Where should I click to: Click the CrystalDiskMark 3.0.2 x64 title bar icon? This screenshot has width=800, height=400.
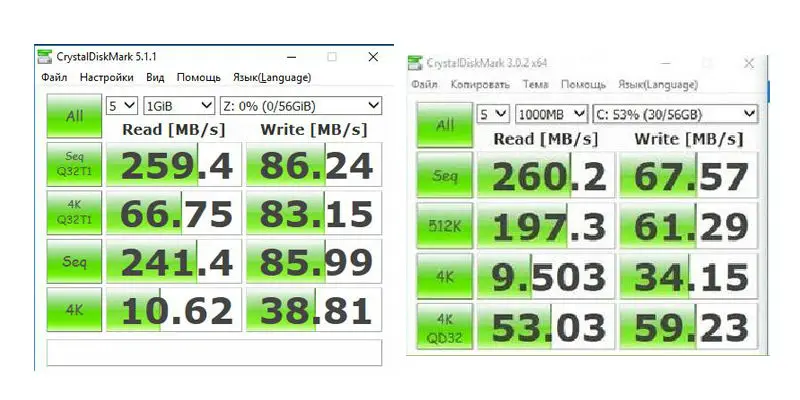point(415,63)
